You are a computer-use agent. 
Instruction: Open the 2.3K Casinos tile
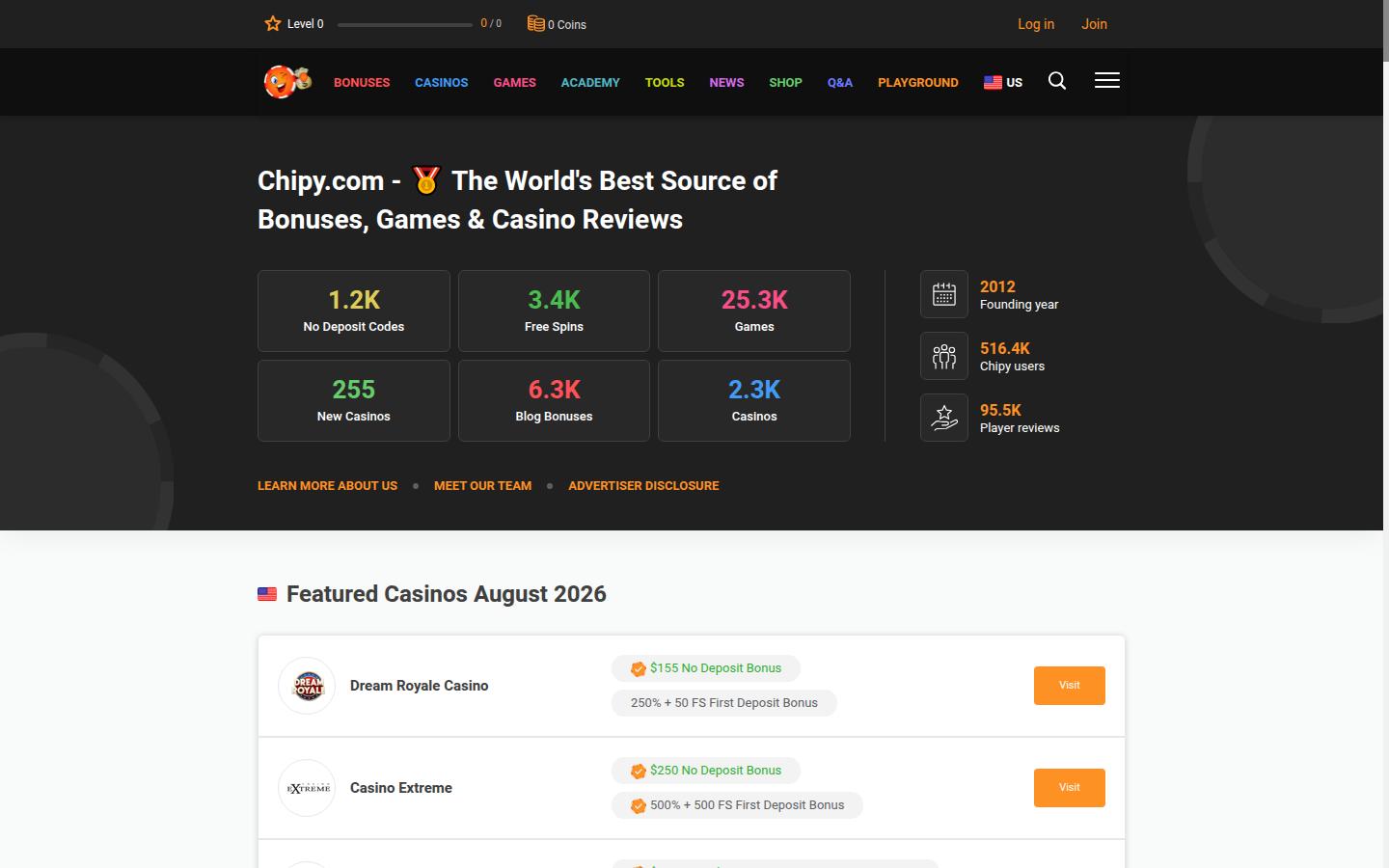point(754,400)
